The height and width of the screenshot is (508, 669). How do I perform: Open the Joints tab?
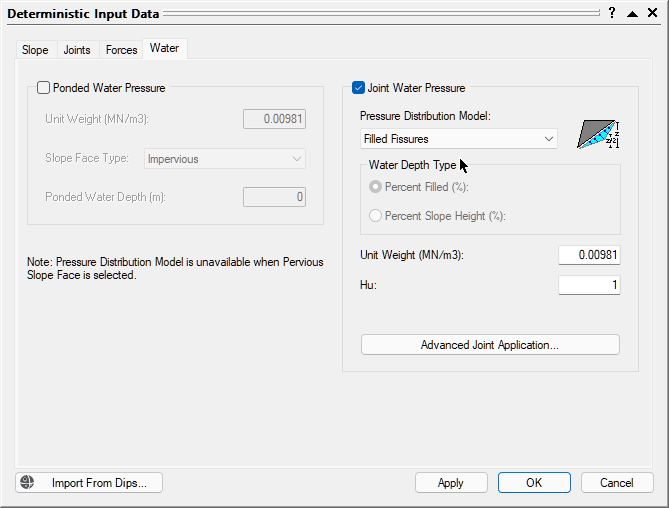click(77, 50)
